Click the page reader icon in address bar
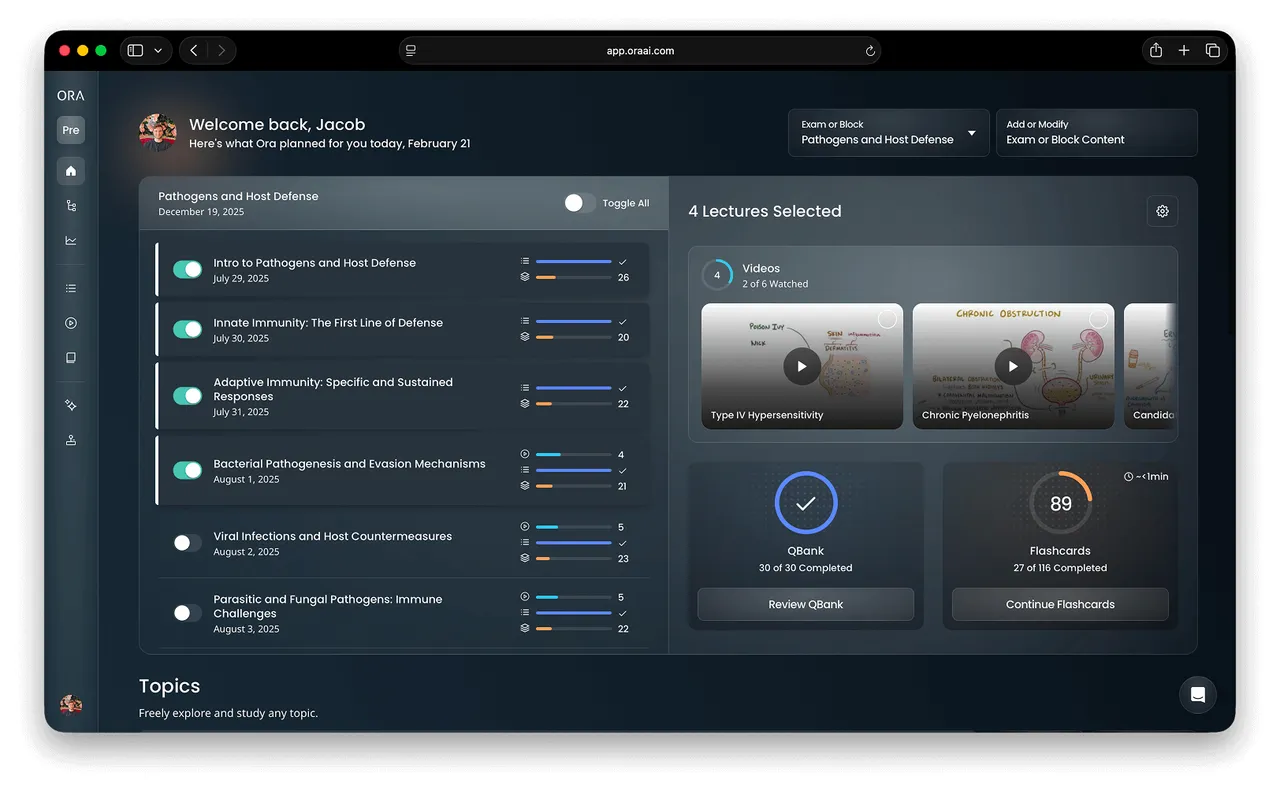This screenshot has height=791, width=1280. pos(411,51)
